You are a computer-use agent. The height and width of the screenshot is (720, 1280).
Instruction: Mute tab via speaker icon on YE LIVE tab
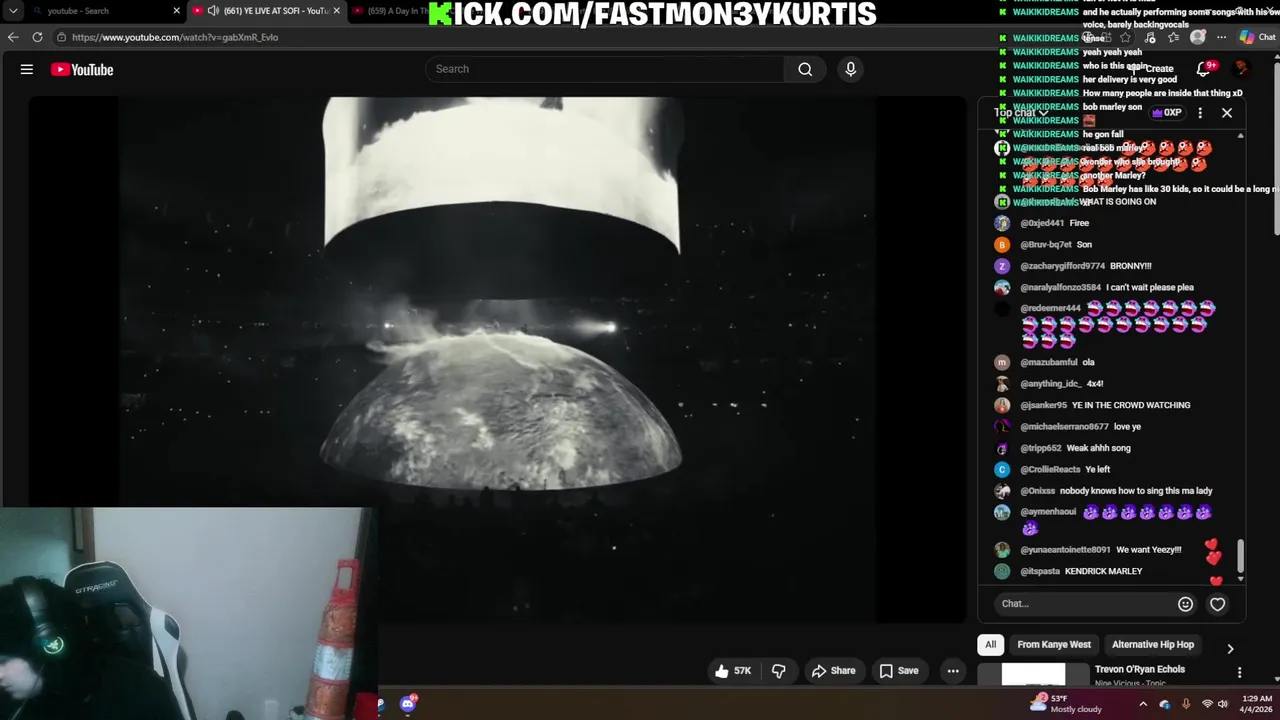[213, 11]
